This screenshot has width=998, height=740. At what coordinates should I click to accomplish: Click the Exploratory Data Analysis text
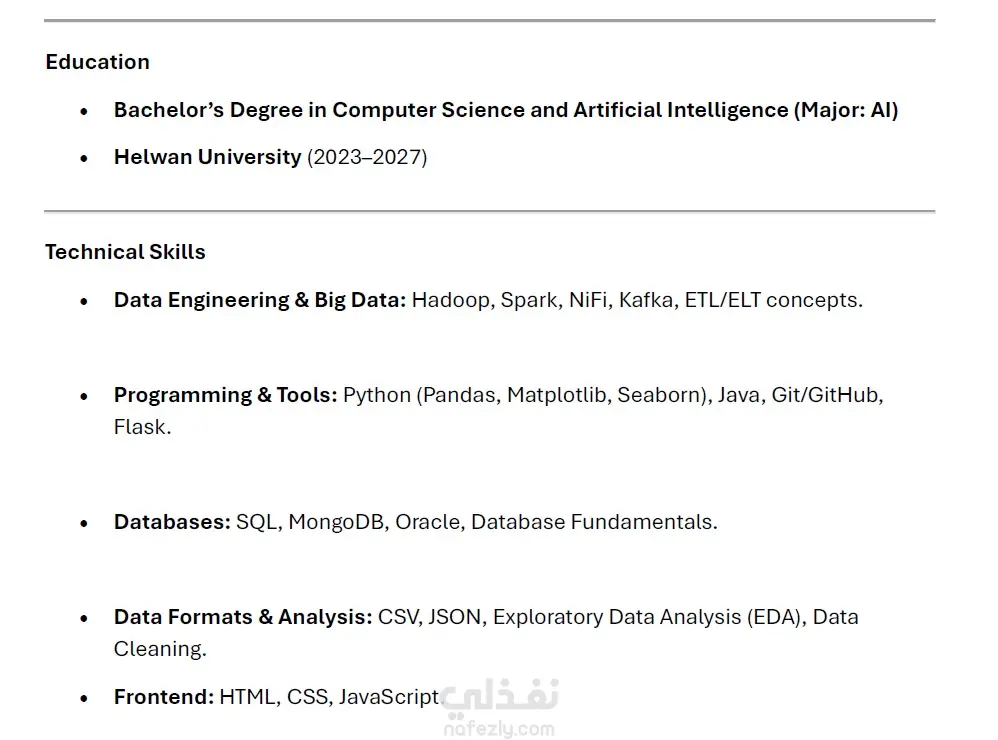click(617, 617)
